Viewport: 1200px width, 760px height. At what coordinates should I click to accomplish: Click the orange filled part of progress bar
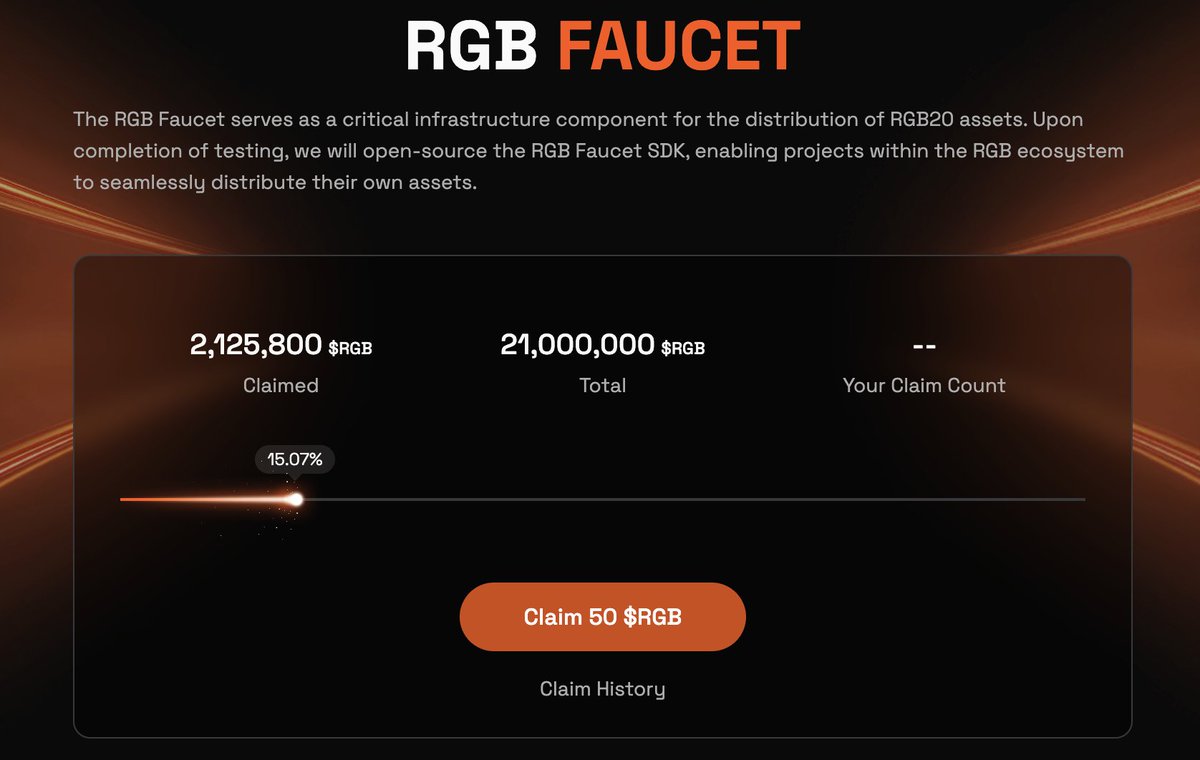(x=200, y=499)
